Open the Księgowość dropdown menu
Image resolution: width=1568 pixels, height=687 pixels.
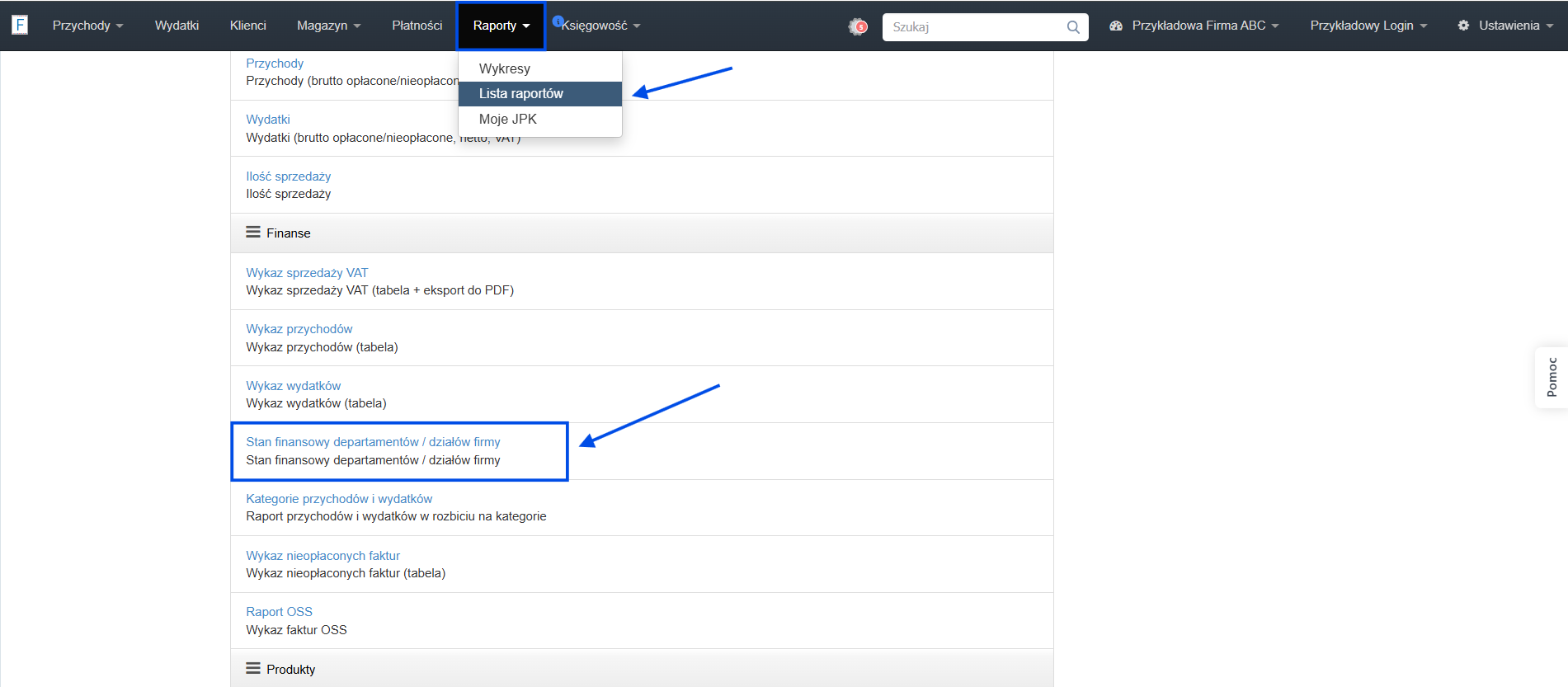[600, 26]
